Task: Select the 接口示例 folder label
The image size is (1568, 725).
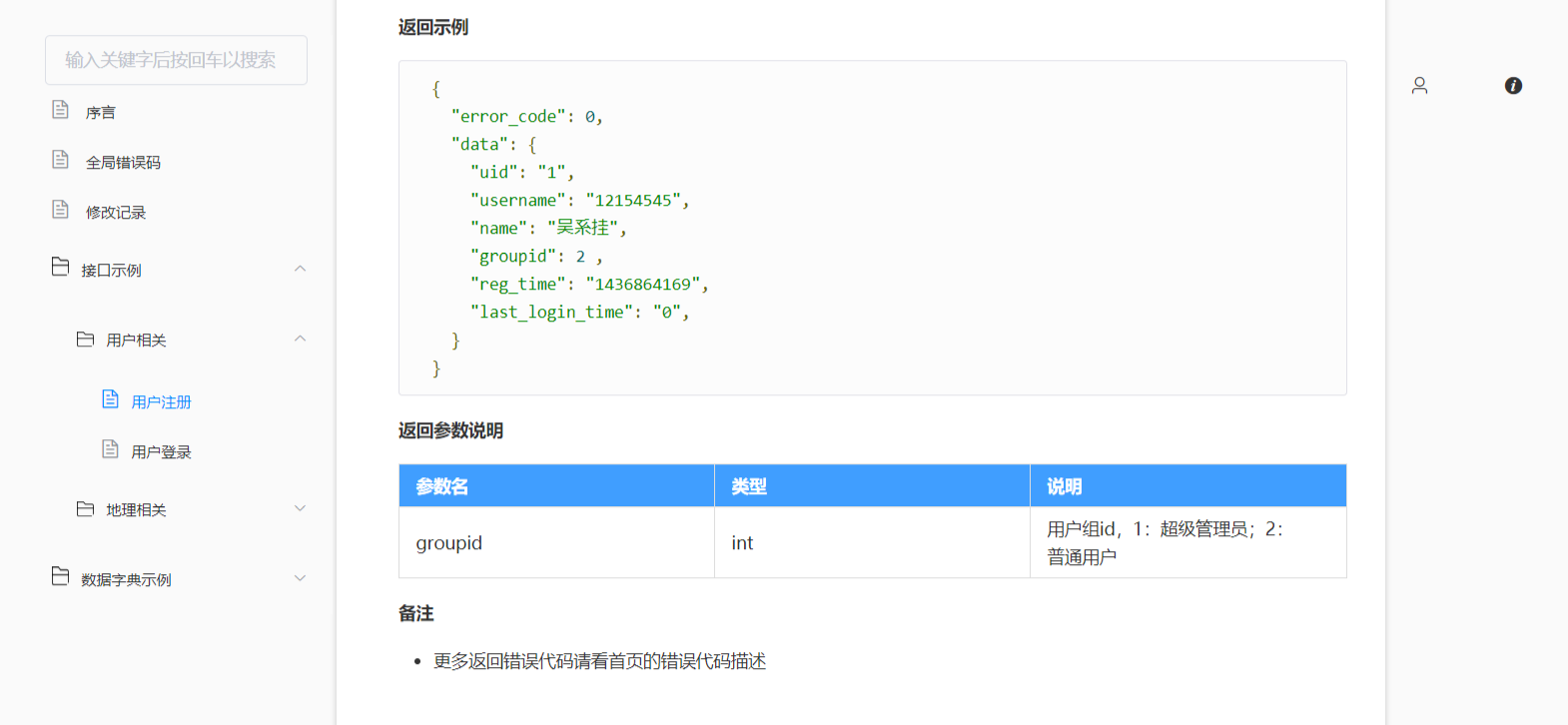Action: [111, 271]
